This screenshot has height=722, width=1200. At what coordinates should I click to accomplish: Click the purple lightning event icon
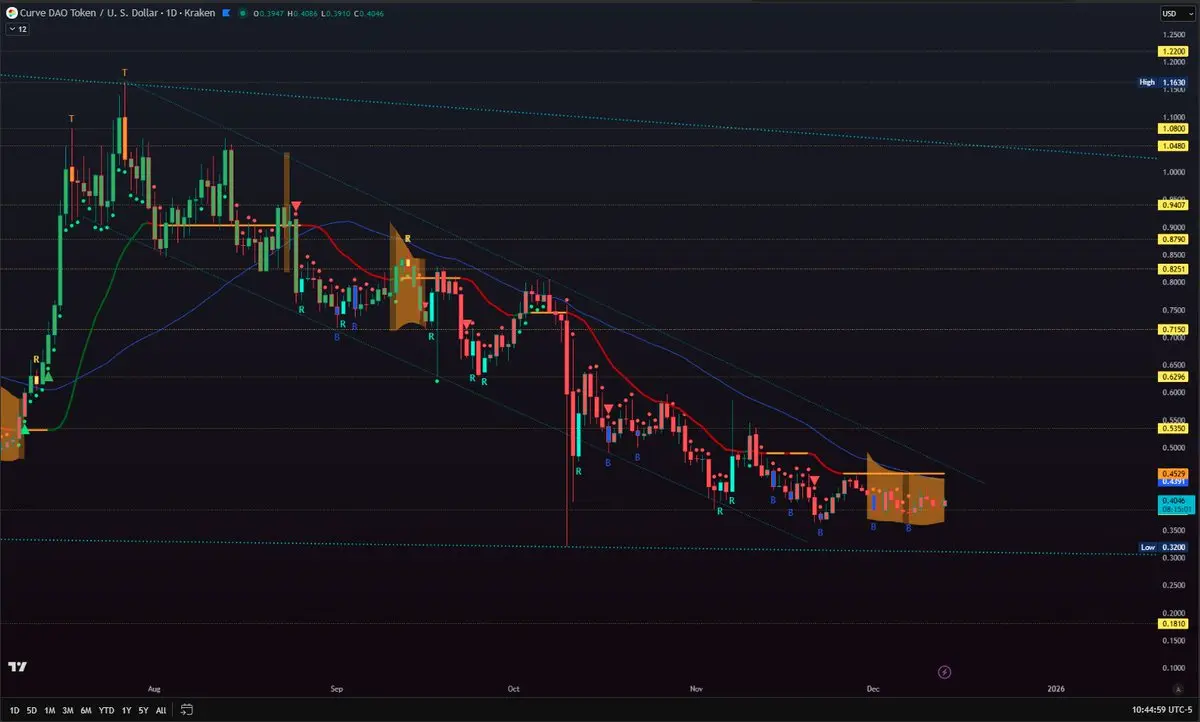[945, 671]
